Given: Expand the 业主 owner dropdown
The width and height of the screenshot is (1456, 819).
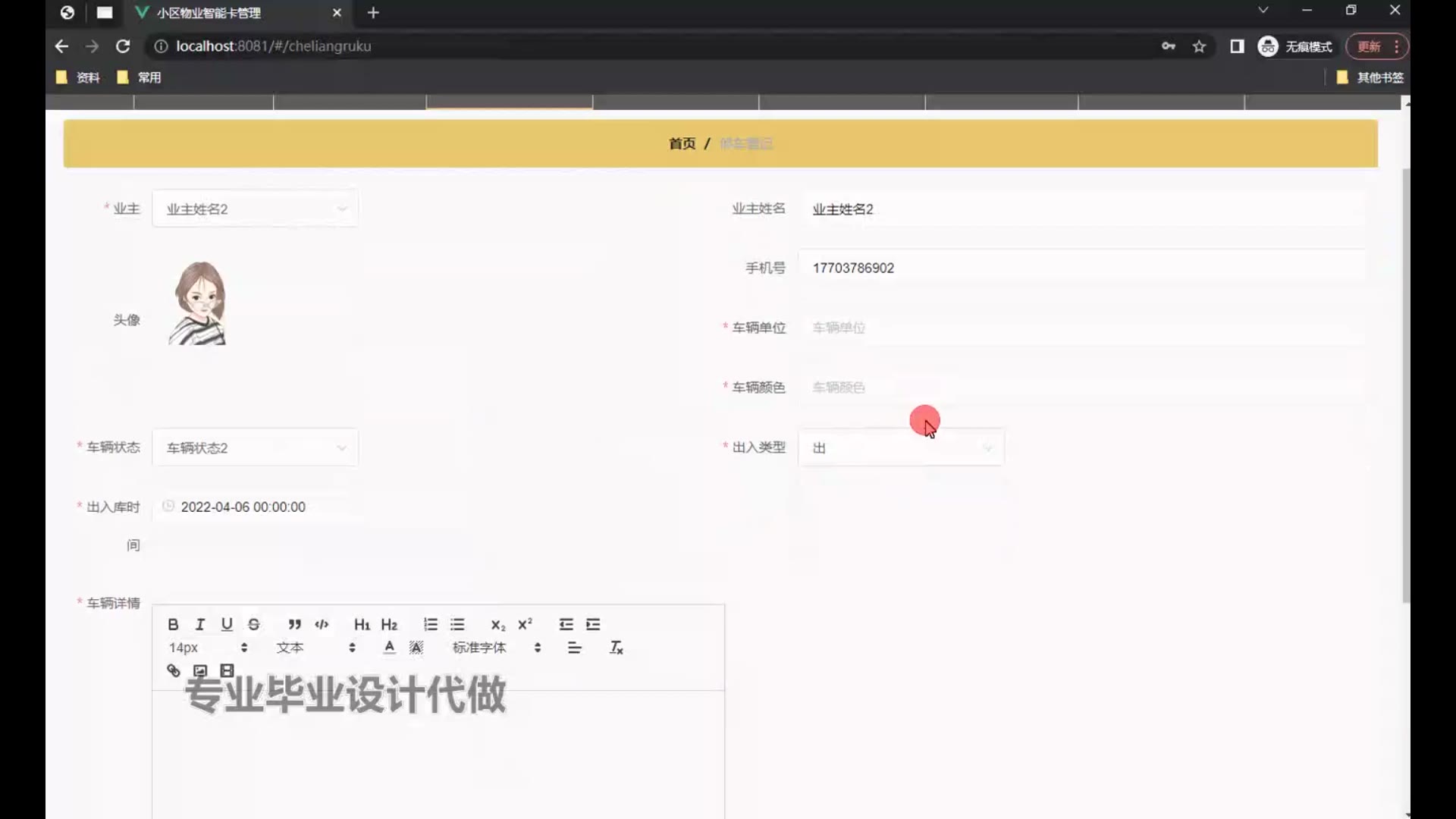Looking at the screenshot, I should click(255, 209).
